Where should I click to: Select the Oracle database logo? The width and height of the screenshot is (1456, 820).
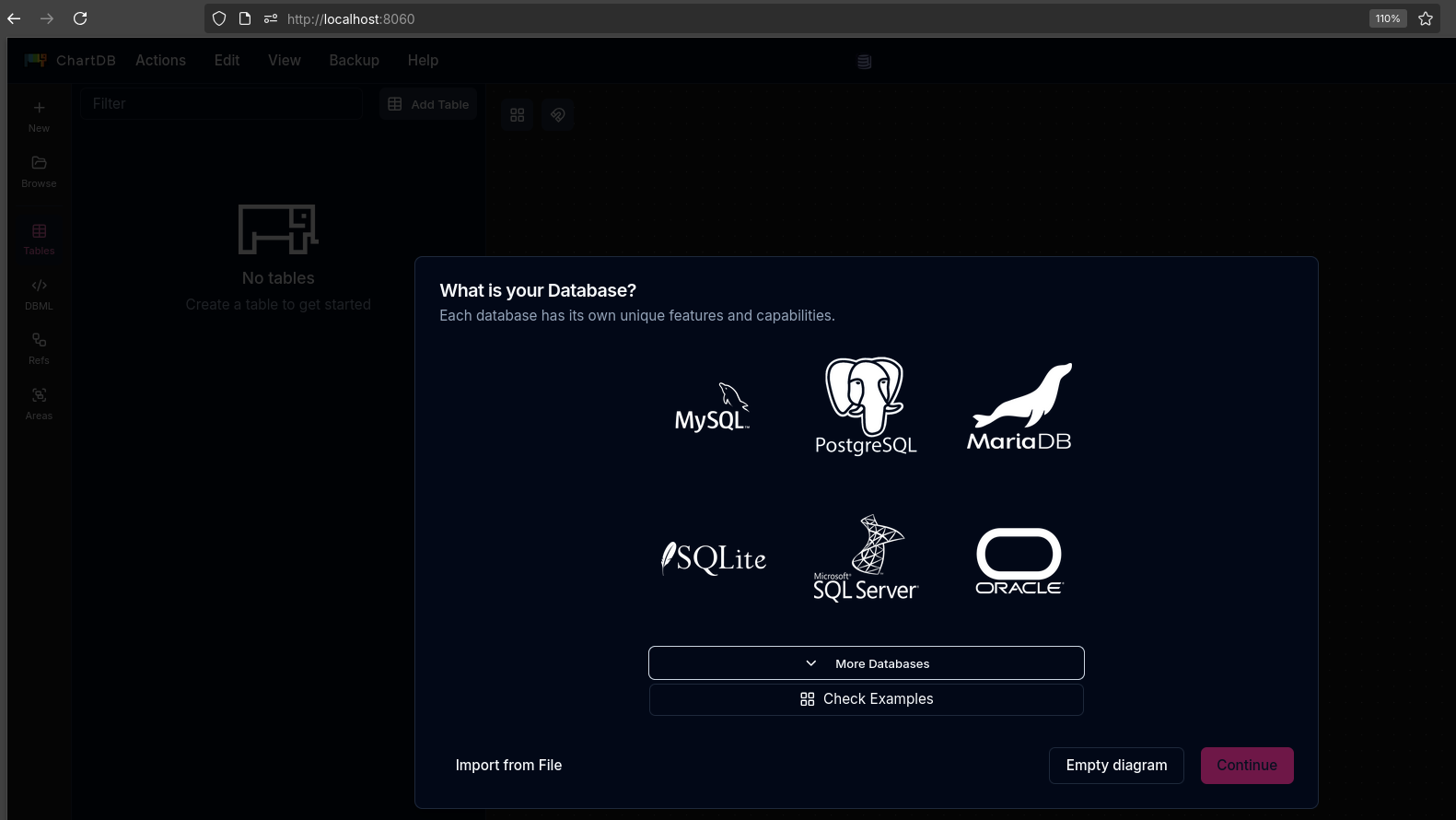[x=1019, y=560]
